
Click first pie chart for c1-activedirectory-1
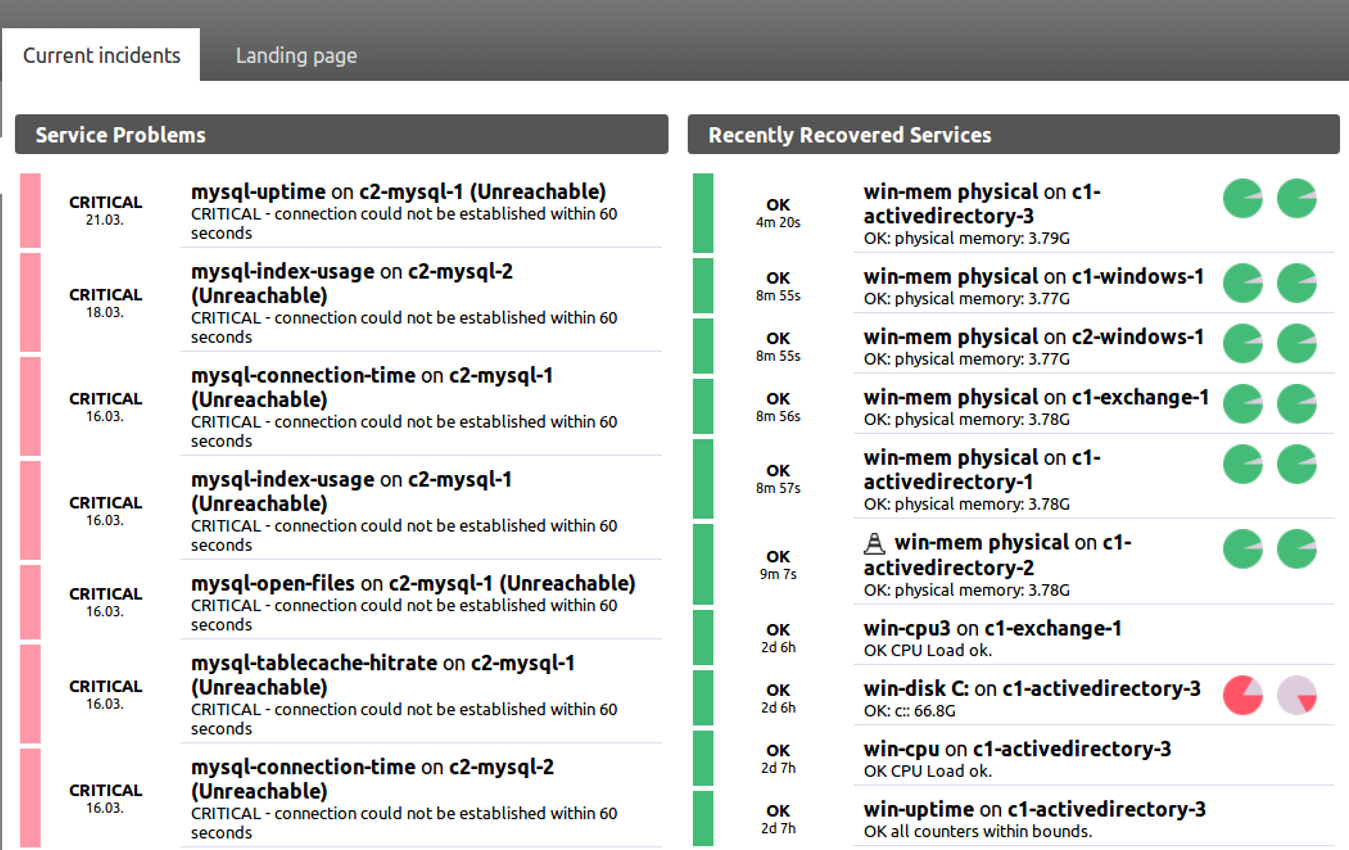click(x=1243, y=465)
